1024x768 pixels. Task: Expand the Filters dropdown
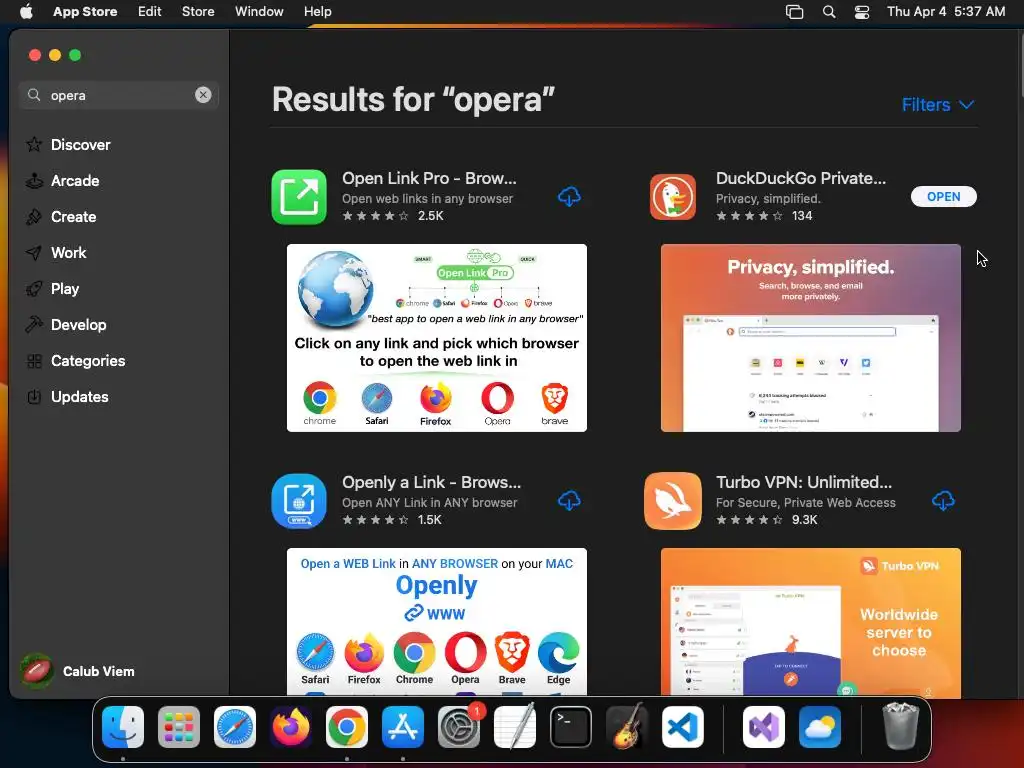point(938,104)
